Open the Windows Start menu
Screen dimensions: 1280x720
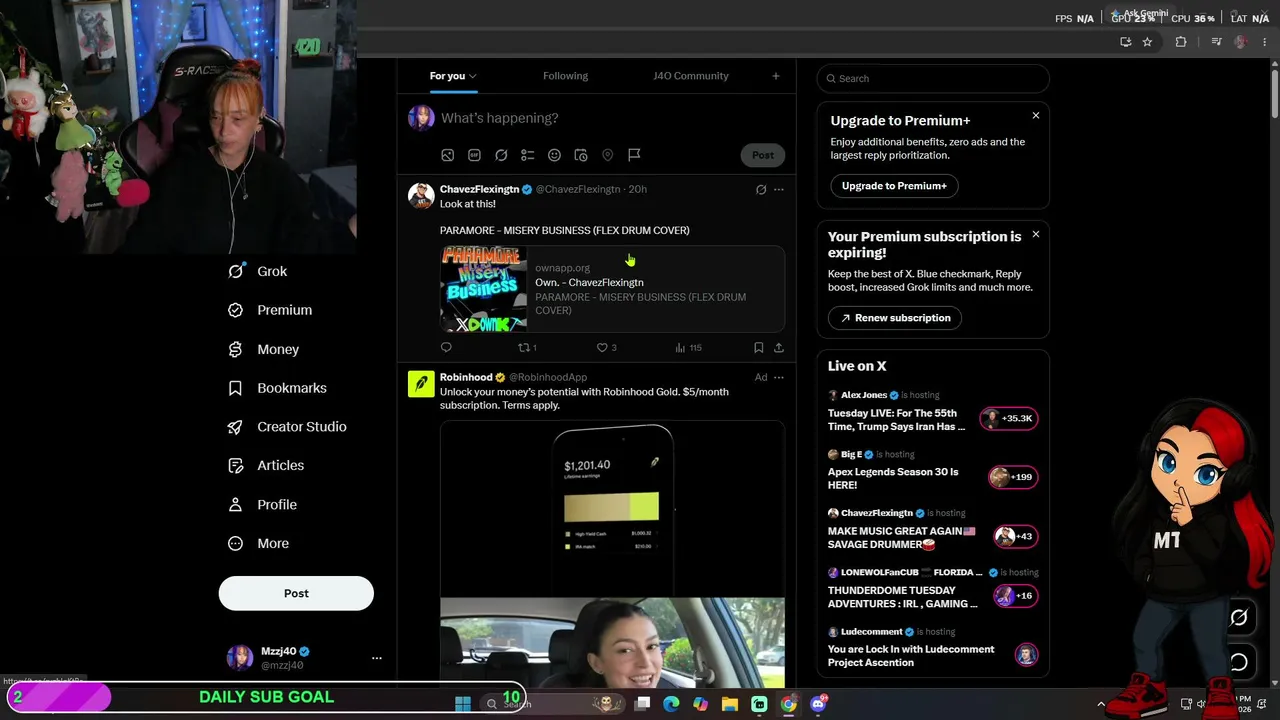463,704
